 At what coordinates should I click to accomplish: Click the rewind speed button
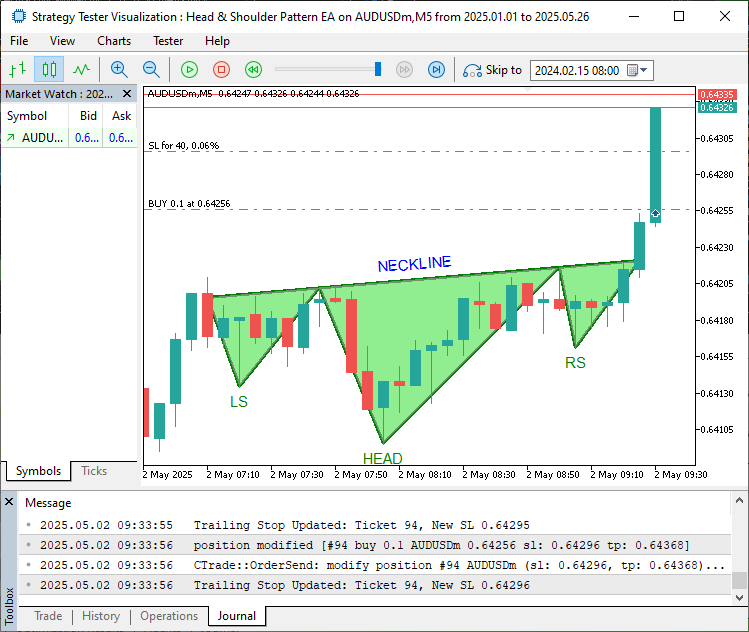point(254,70)
